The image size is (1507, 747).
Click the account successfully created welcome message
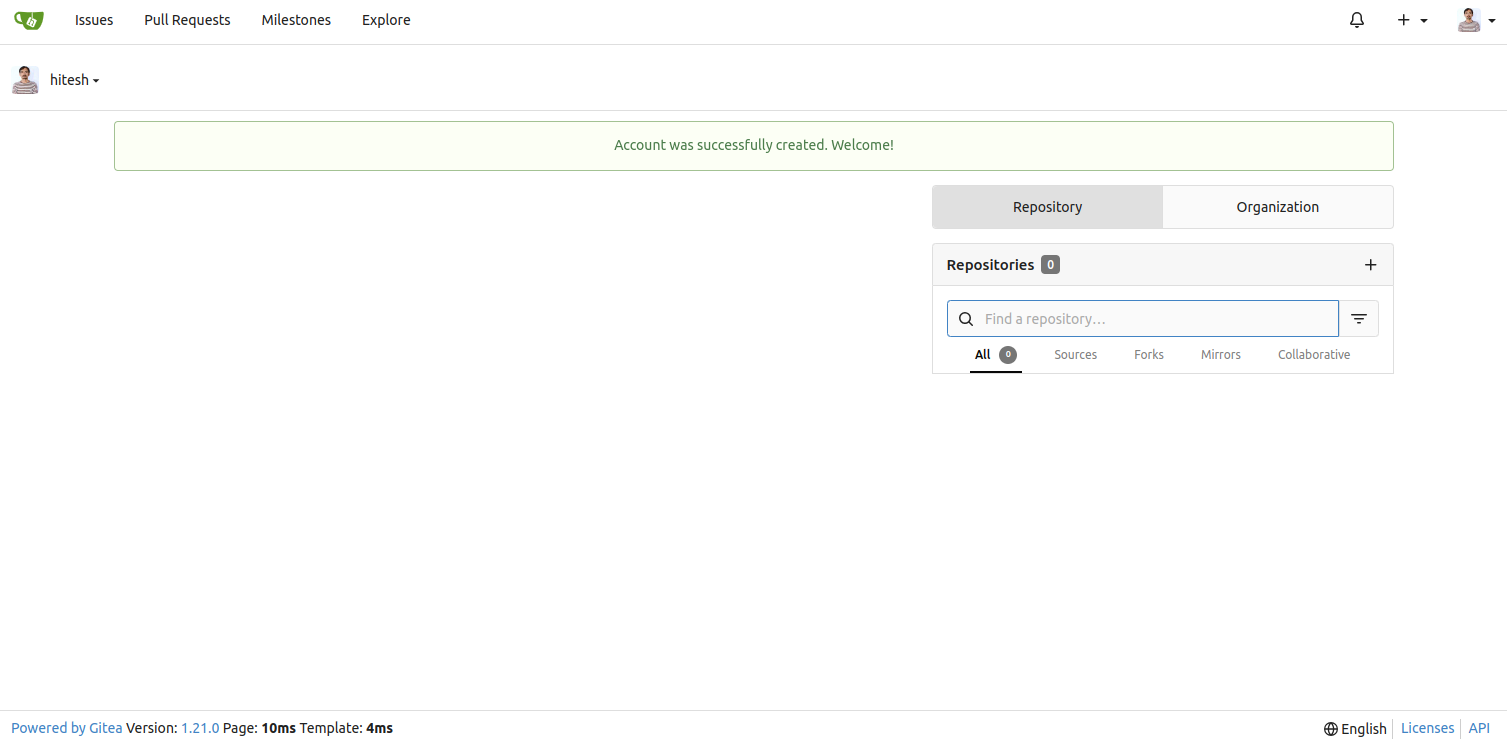coord(754,145)
